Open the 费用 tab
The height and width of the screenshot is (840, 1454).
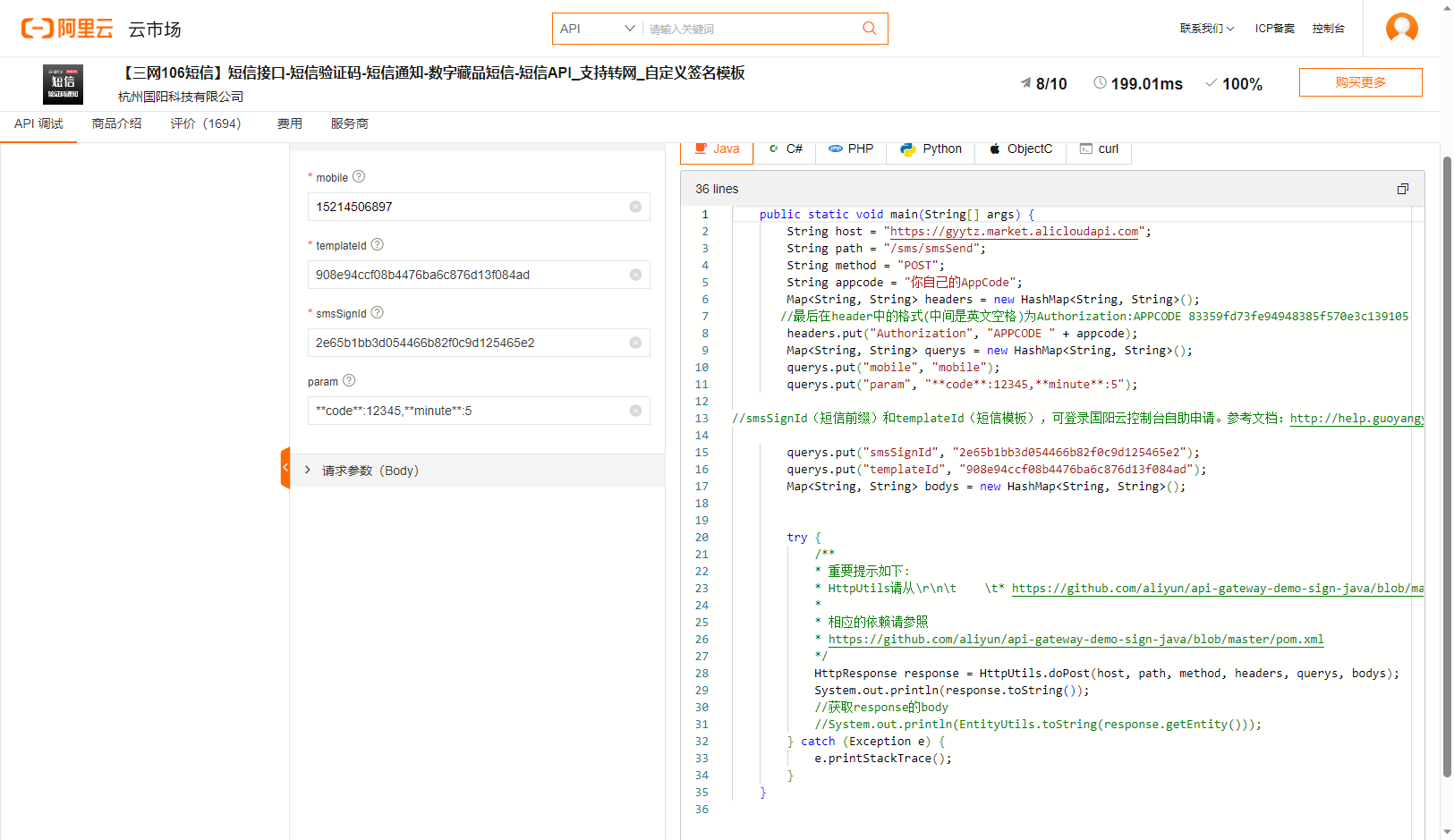[289, 123]
